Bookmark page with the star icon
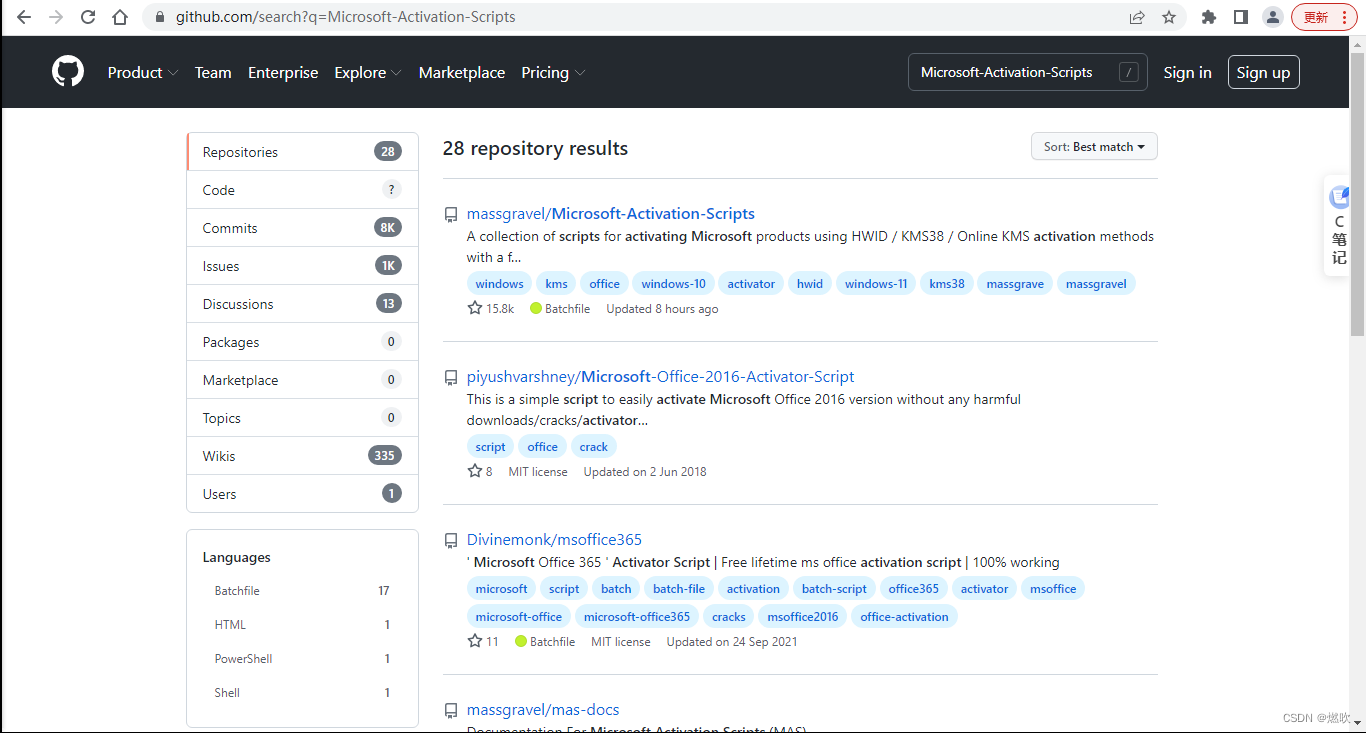The height and width of the screenshot is (733, 1366). point(1169,17)
